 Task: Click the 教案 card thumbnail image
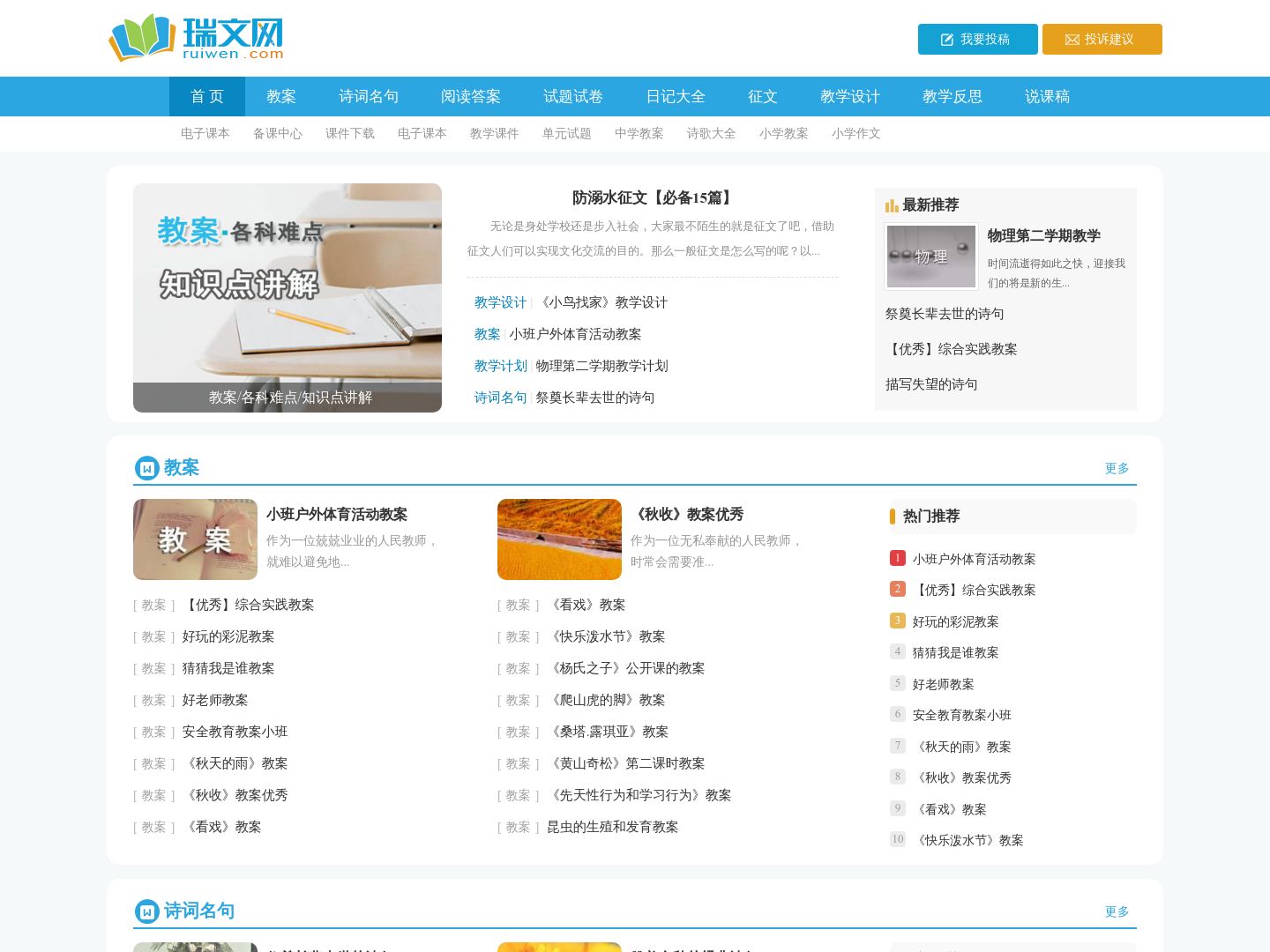(195, 539)
